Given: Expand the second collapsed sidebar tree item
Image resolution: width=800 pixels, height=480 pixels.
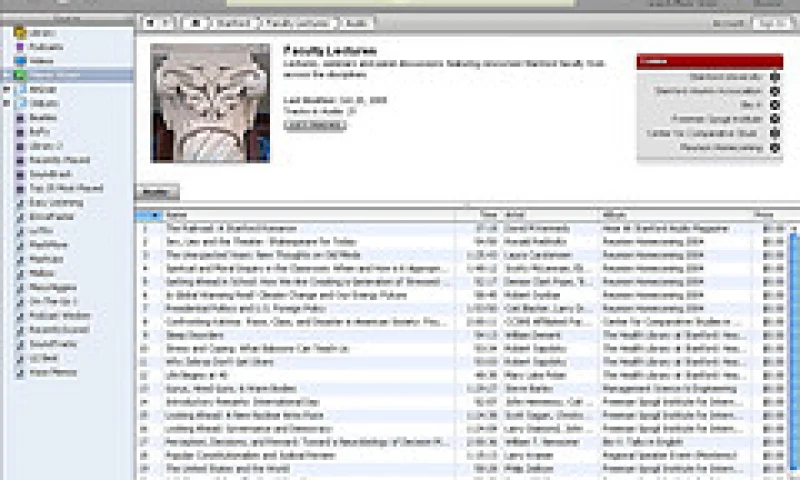Looking at the screenshot, I should pos(7,103).
